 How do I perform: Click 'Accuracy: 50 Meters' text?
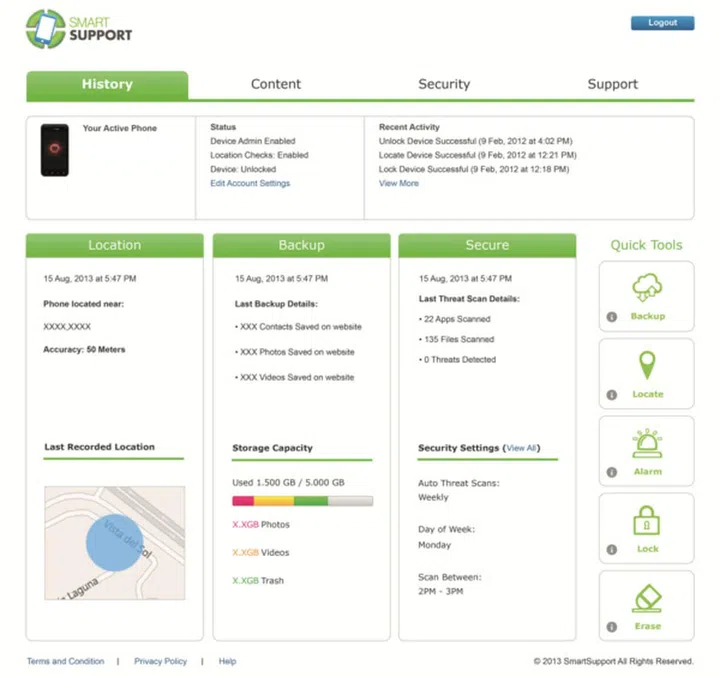pyautogui.click(x=84, y=349)
